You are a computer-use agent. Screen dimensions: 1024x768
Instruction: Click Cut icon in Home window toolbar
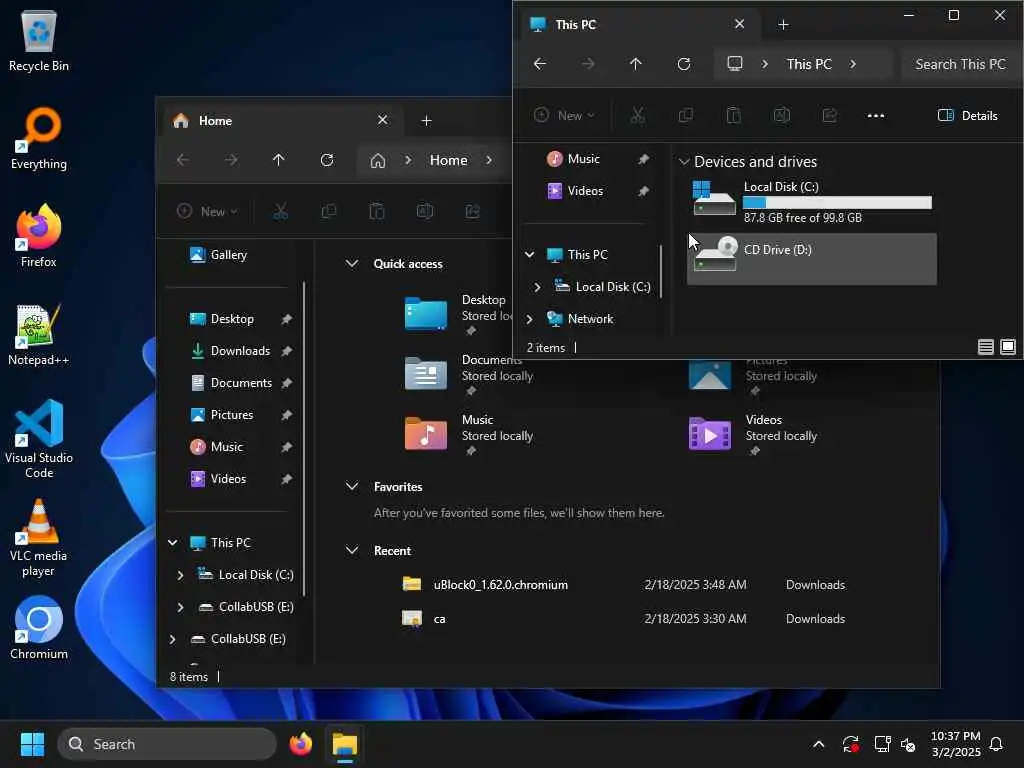(x=280, y=212)
